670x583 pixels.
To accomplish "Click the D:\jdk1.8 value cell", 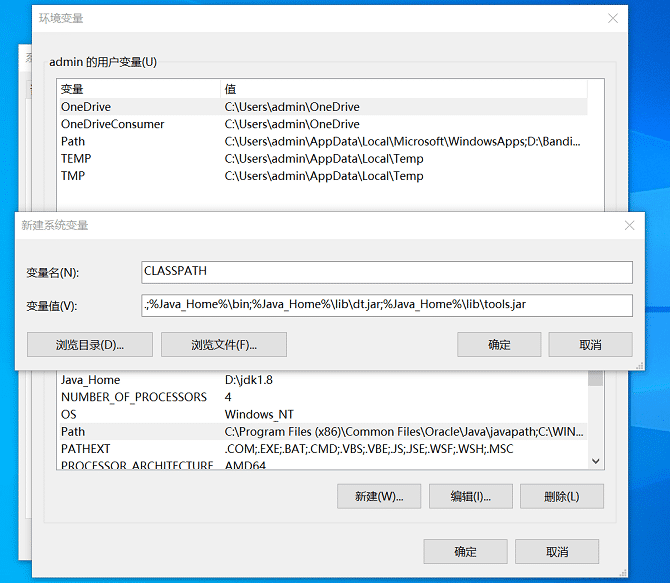I will tap(249, 380).
